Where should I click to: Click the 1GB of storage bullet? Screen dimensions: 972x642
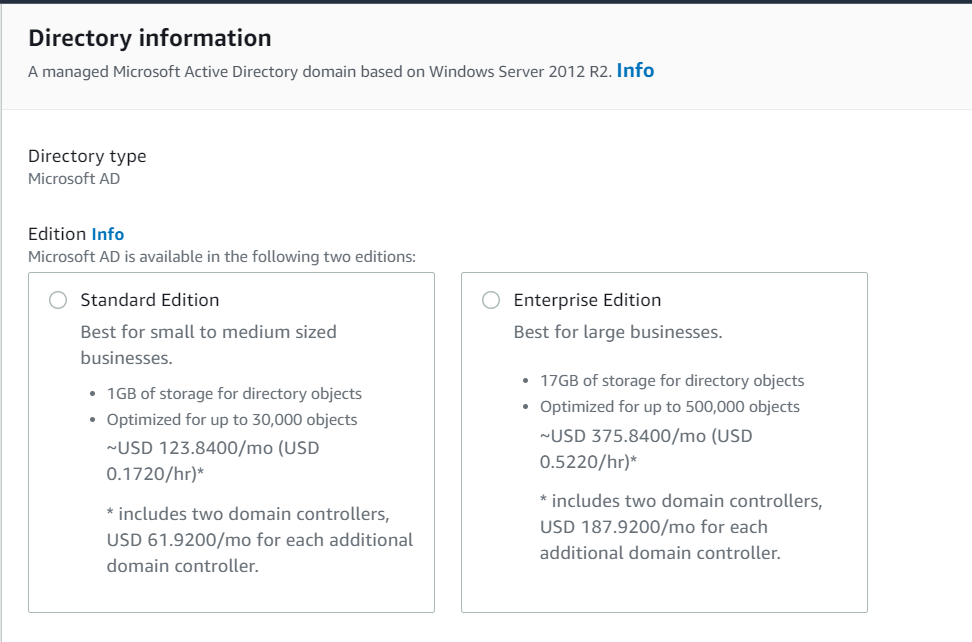click(234, 394)
